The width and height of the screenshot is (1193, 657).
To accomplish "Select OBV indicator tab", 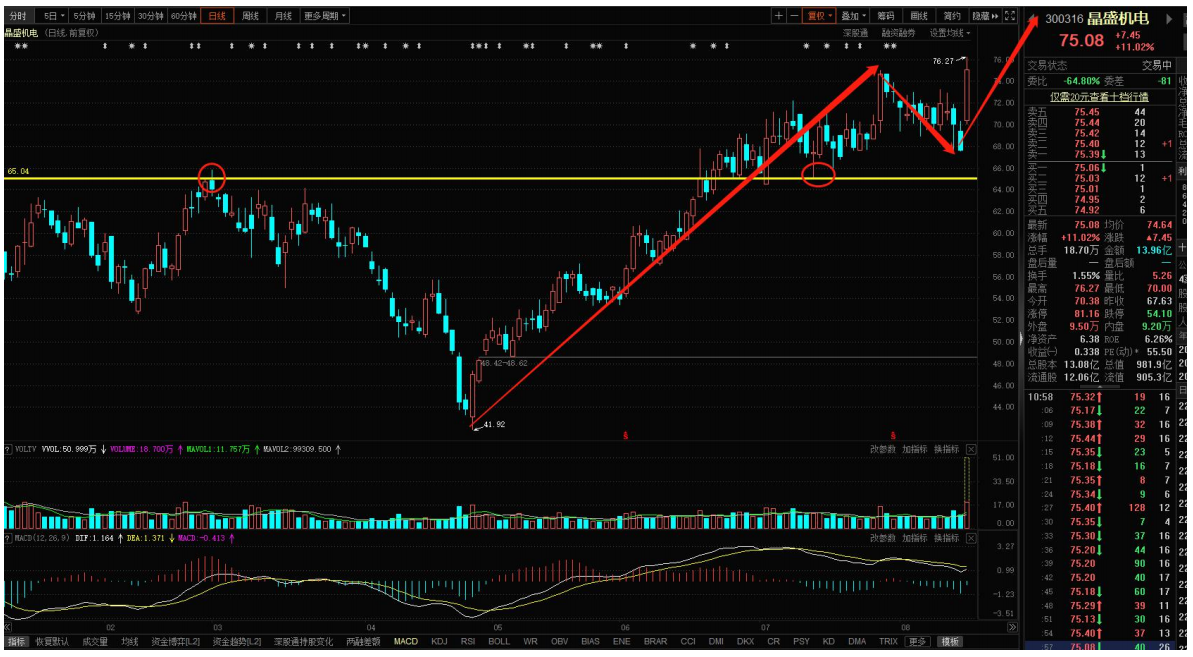I will pos(559,642).
